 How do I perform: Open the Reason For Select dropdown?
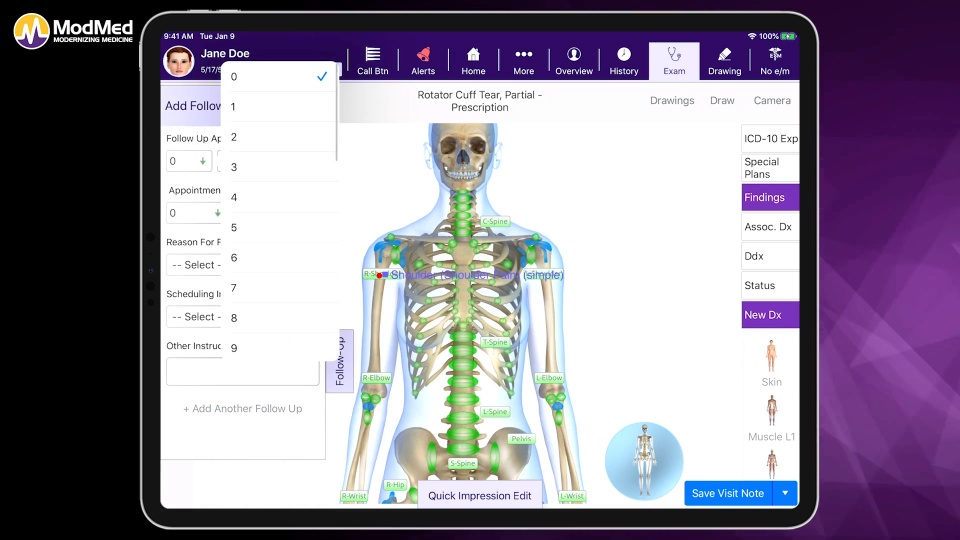point(194,265)
